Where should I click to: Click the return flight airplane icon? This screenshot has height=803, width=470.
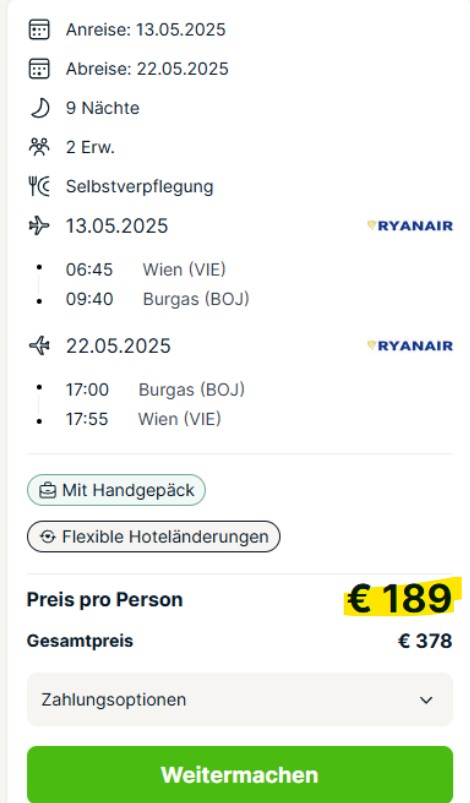click(x=39, y=346)
